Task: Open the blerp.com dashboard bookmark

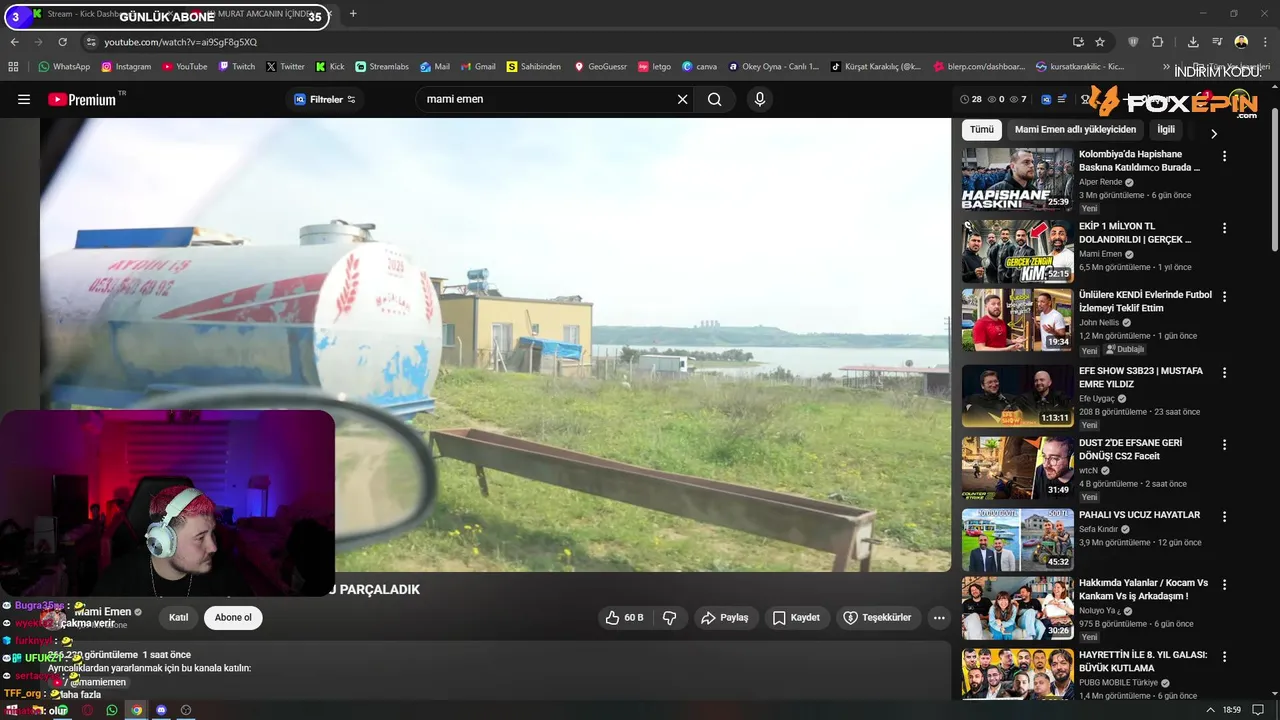Action: 979,67
